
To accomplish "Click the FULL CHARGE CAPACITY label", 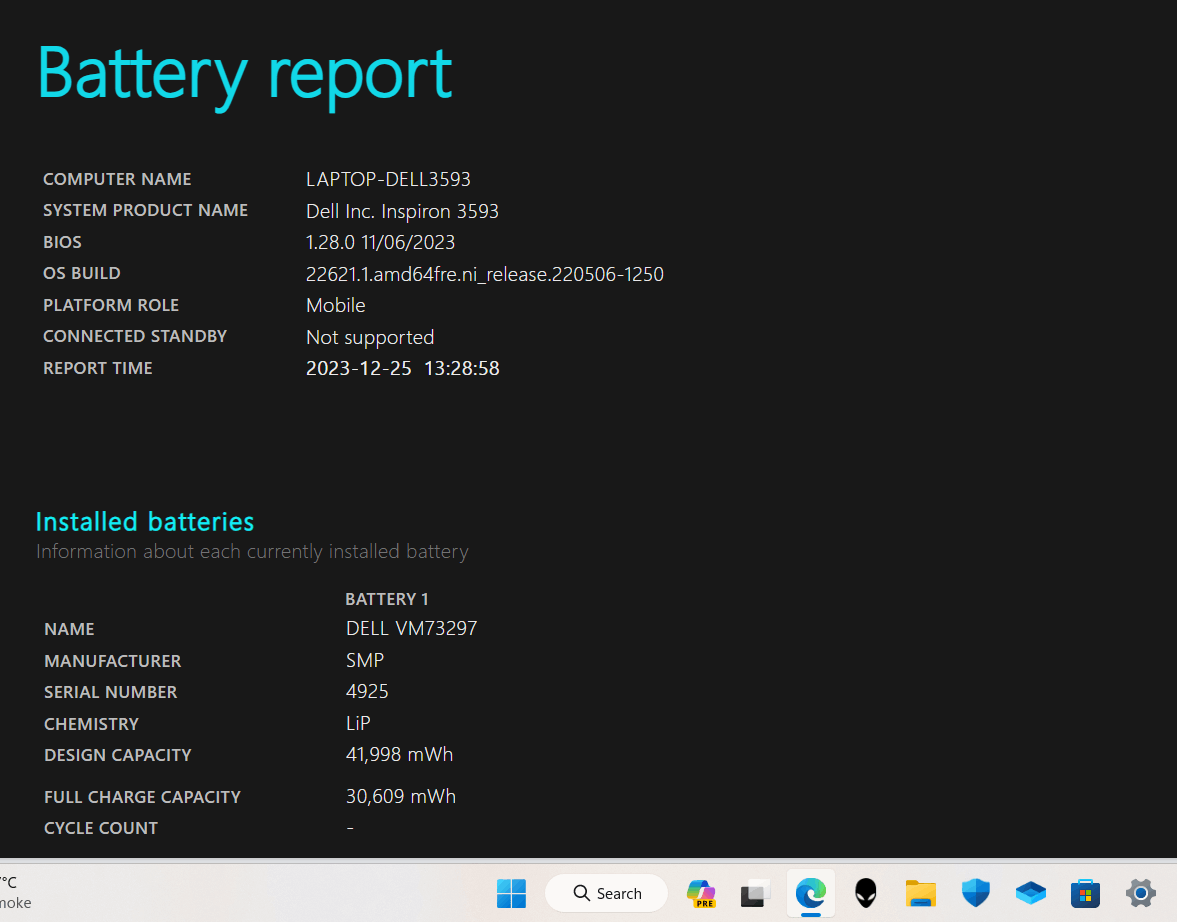I will coord(142,797).
